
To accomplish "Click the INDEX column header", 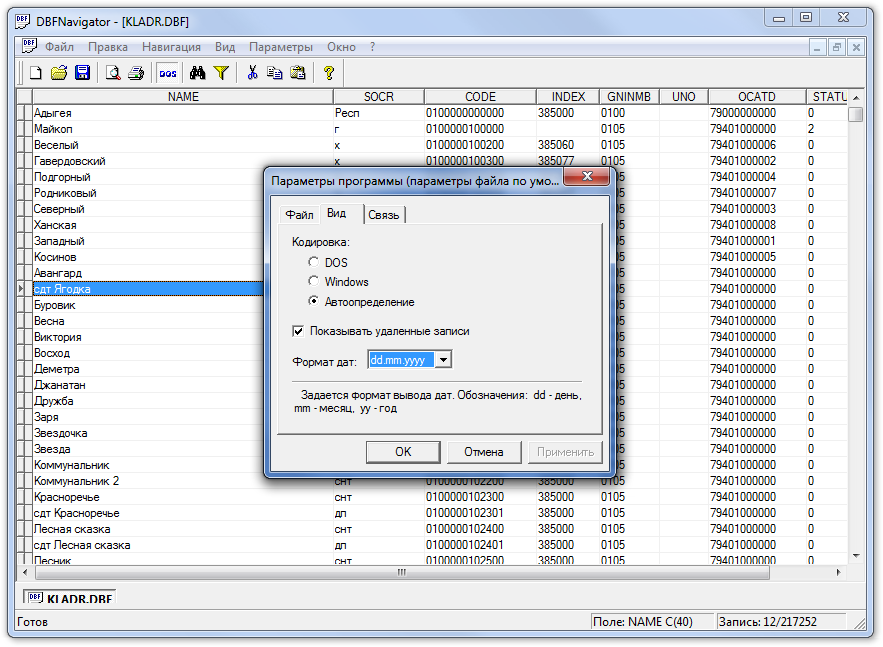I will 568,97.
